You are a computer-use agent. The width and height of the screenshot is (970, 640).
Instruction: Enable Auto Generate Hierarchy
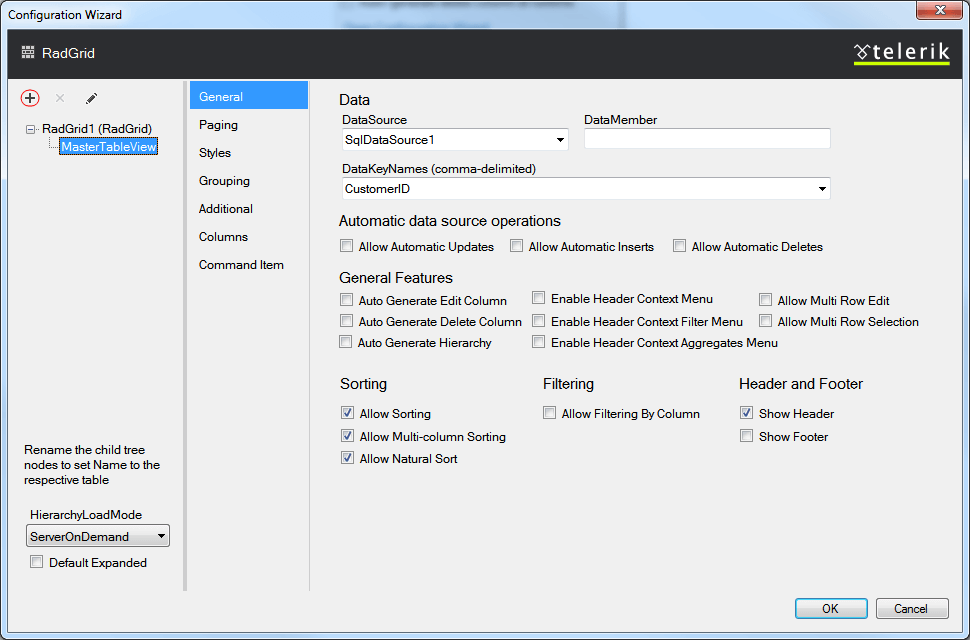(x=346, y=342)
